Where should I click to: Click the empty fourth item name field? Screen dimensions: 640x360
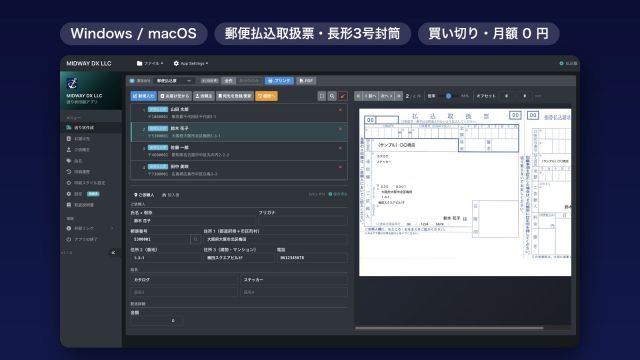pyautogui.click(x=294, y=292)
